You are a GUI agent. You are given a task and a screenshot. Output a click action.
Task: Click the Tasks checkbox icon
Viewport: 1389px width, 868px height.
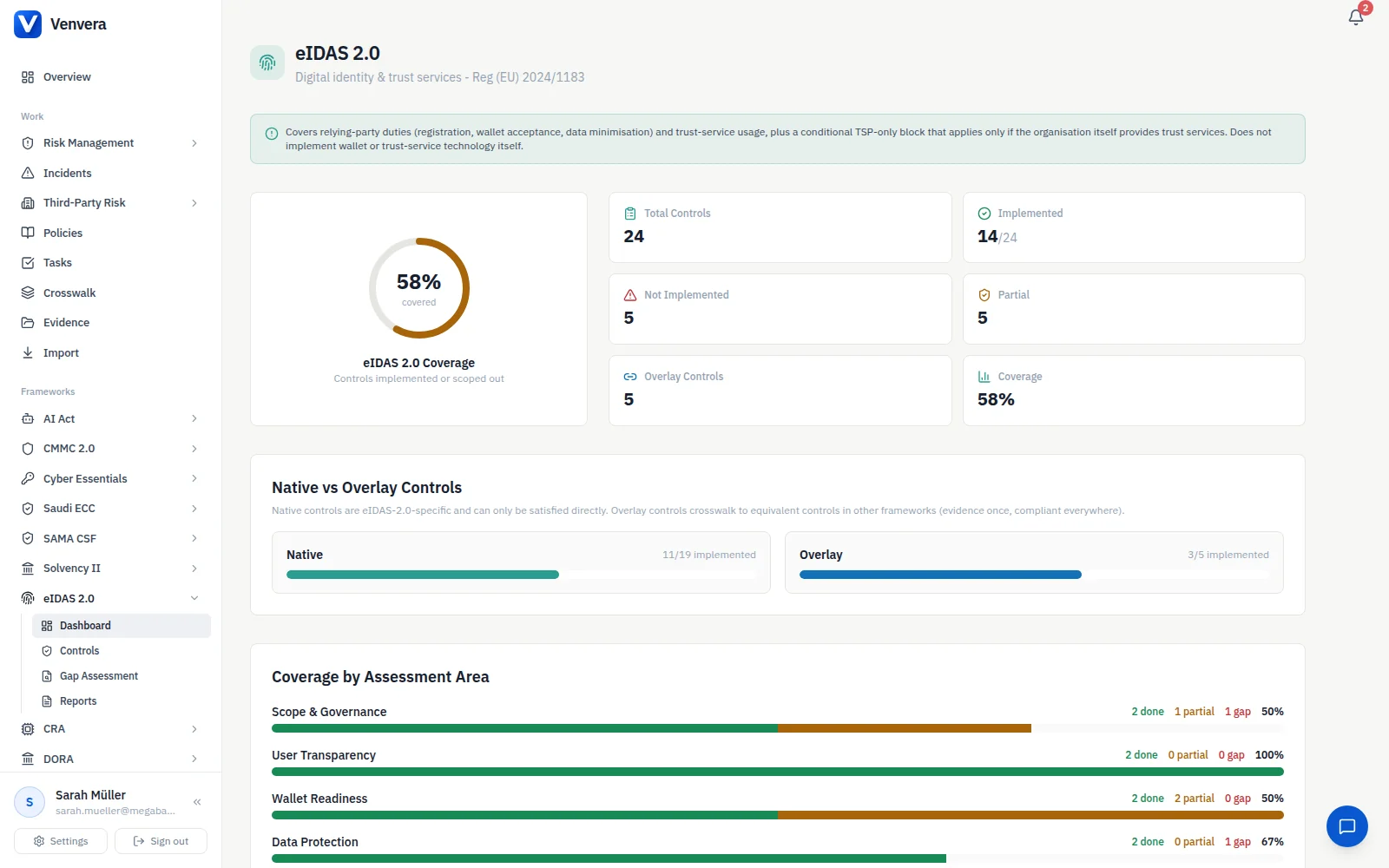pos(28,263)
